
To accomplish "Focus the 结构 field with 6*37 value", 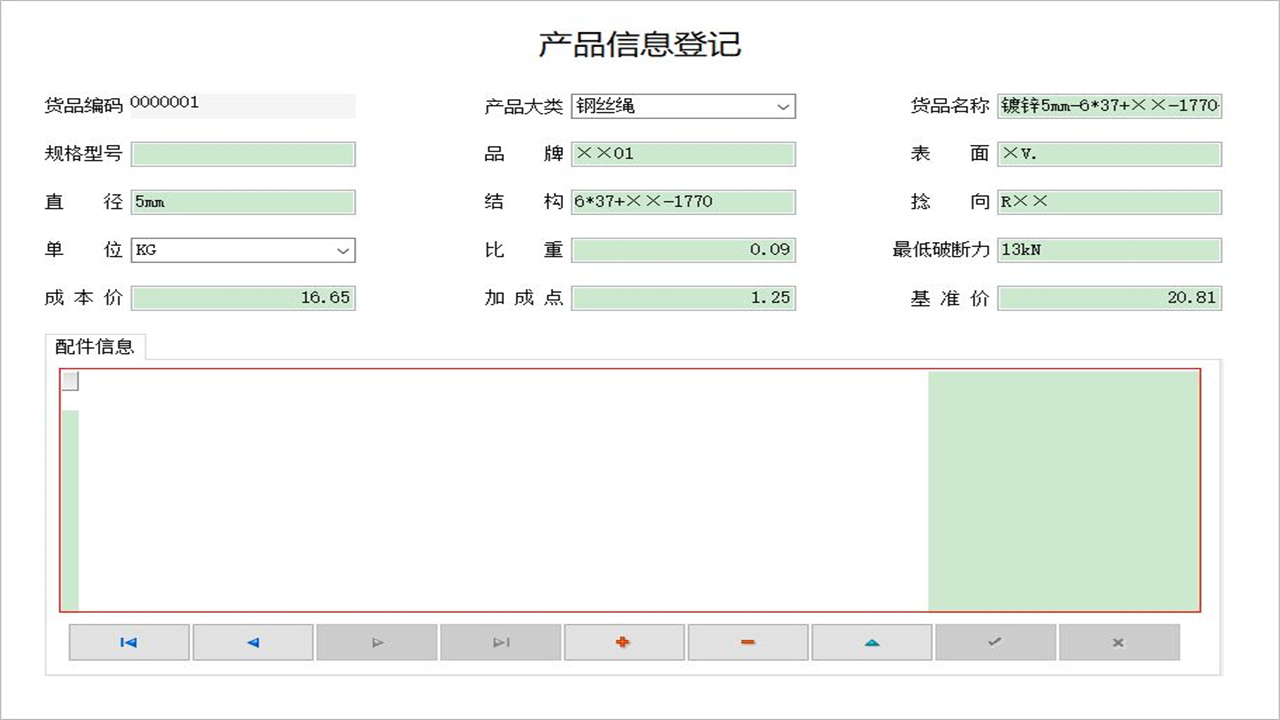I will (x=683, y=202).
